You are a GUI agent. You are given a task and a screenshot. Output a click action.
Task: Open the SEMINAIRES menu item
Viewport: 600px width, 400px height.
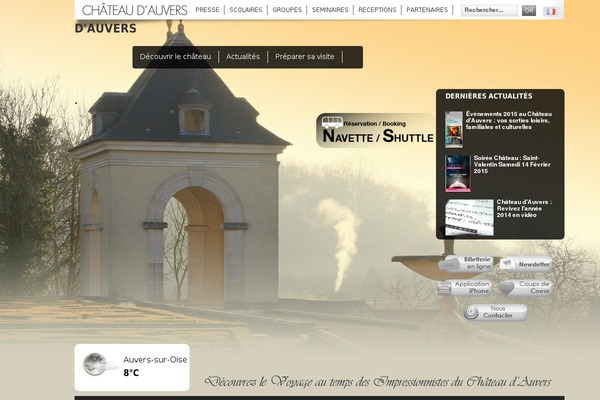click(x=330, y=10)
